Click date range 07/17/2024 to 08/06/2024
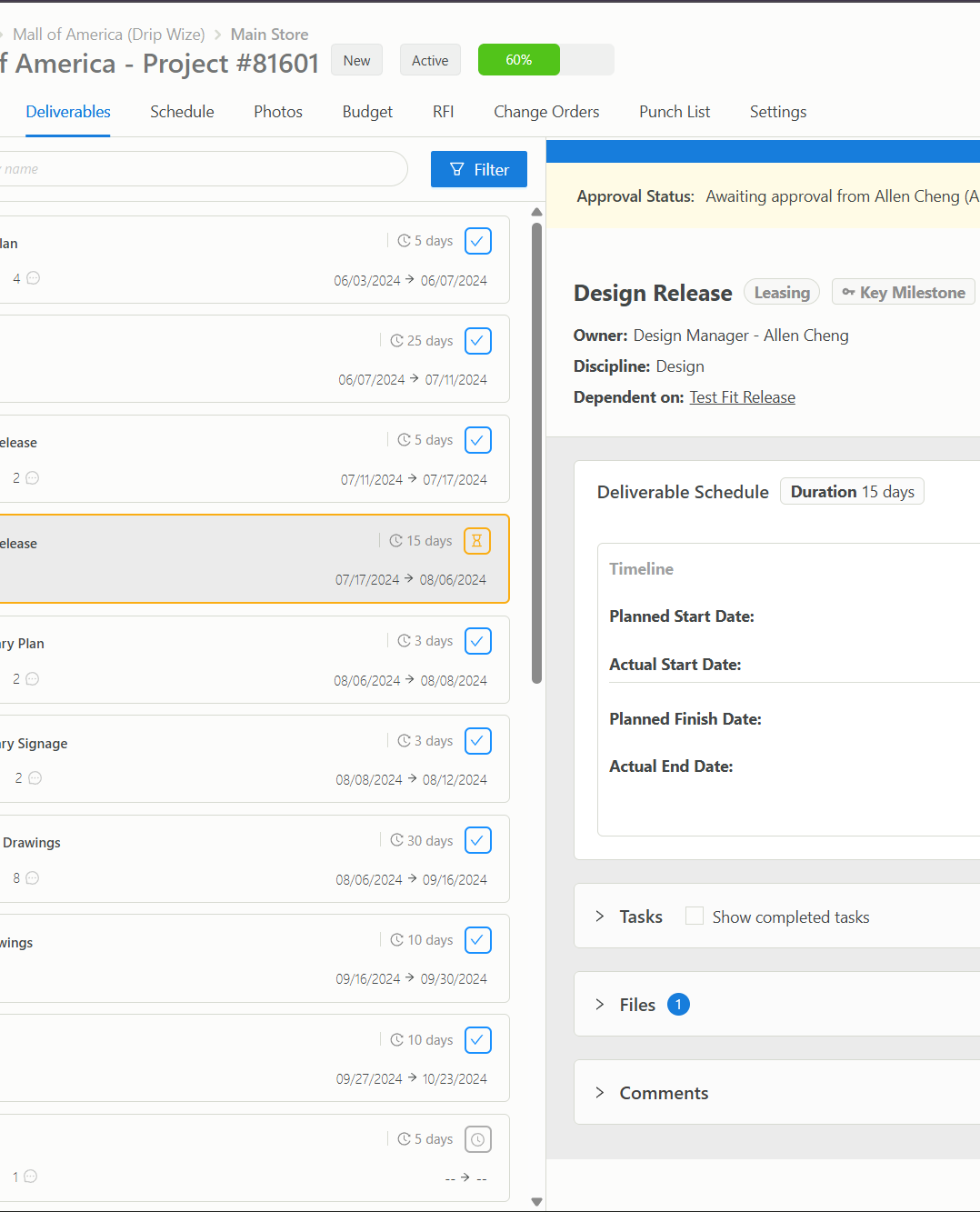The height and width of the screenshot is (1212, 980). click(411, 580)
